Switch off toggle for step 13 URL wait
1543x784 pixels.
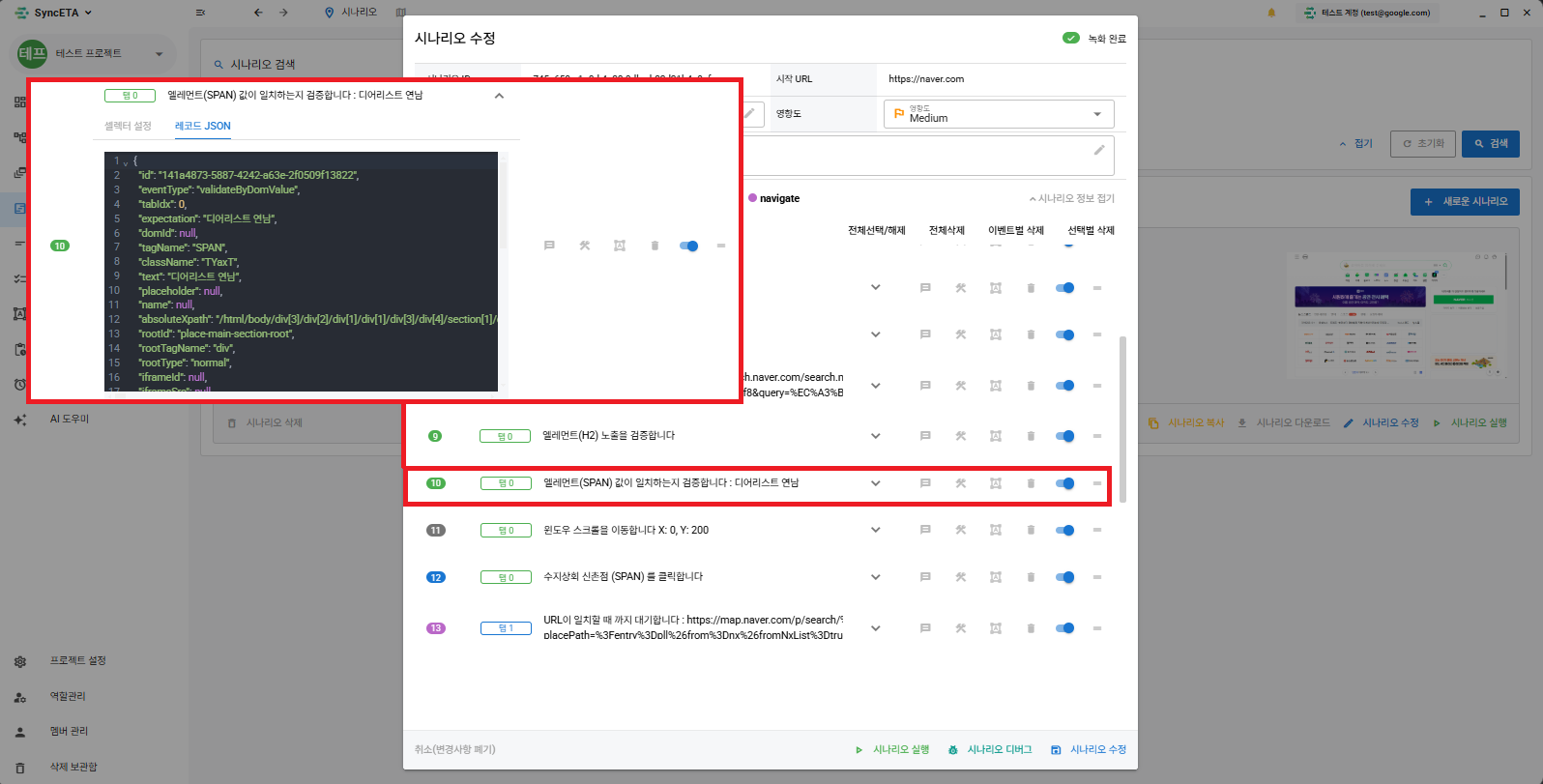point(1065,628)
